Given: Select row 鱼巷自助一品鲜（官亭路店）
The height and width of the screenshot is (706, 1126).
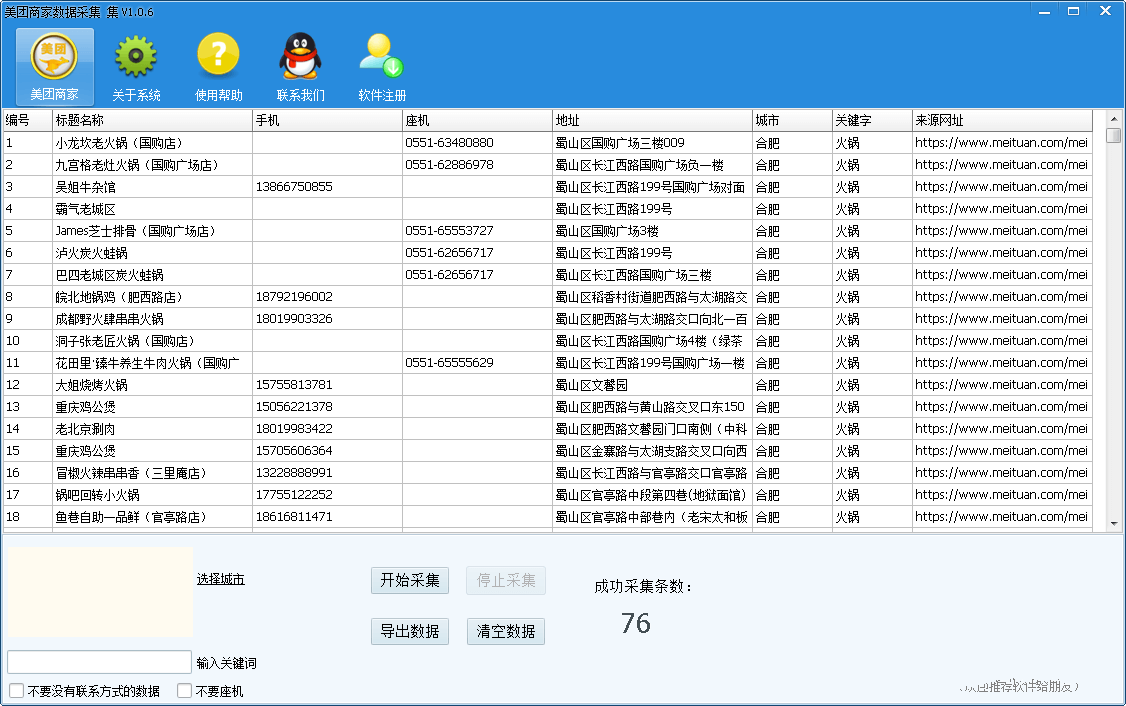Looking at the screenshot, I should pyautogui.click(x=548, y=516).
